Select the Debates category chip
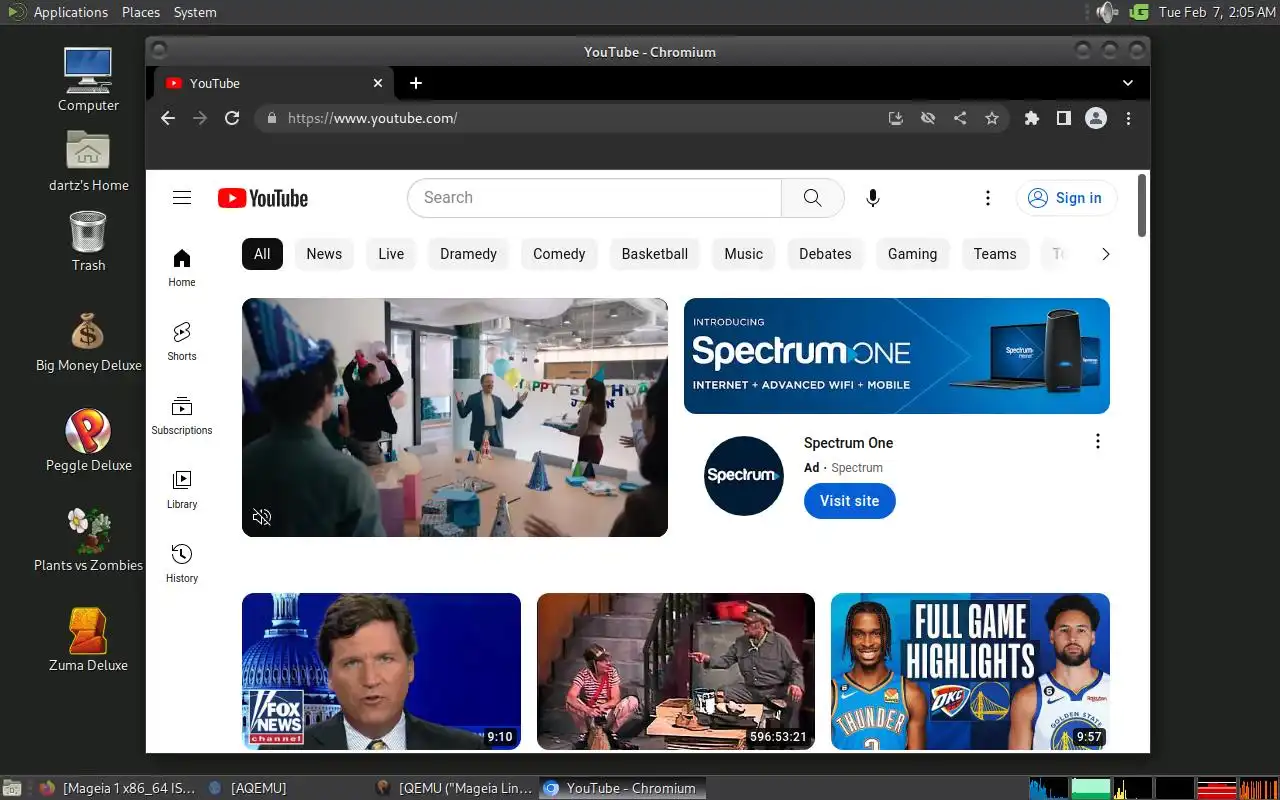This screenshot has width=1280, height=800. click(x=825, y=254)
